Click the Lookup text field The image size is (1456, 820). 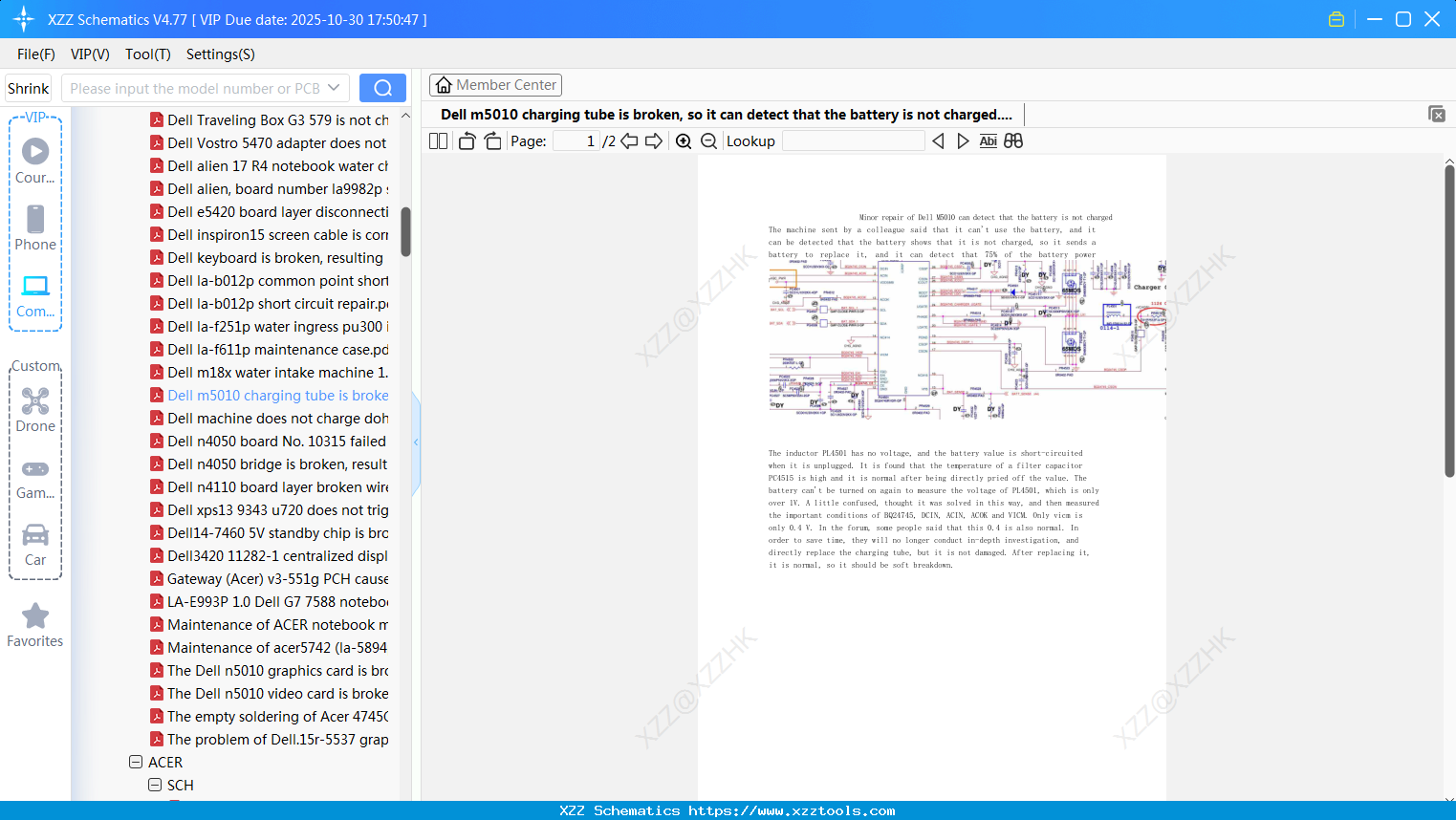pos(854,141)
